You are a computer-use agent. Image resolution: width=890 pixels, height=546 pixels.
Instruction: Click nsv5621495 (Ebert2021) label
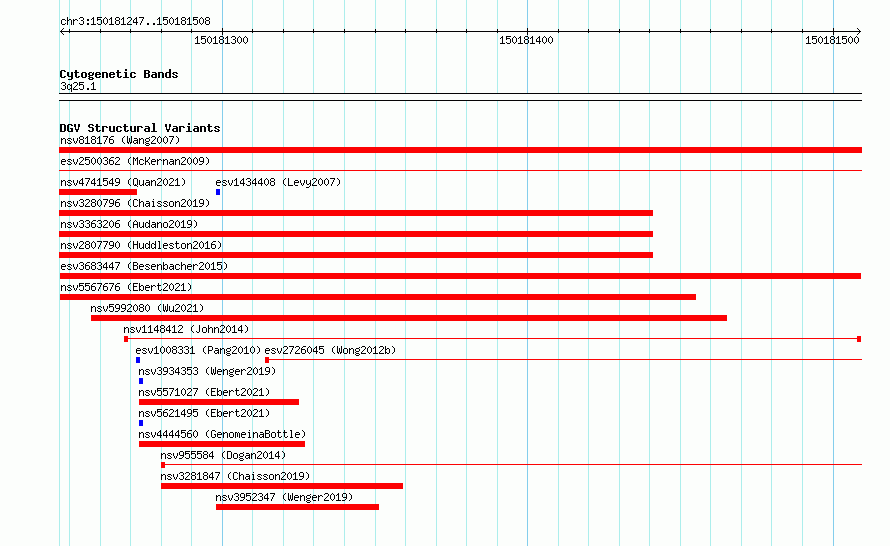204,413
